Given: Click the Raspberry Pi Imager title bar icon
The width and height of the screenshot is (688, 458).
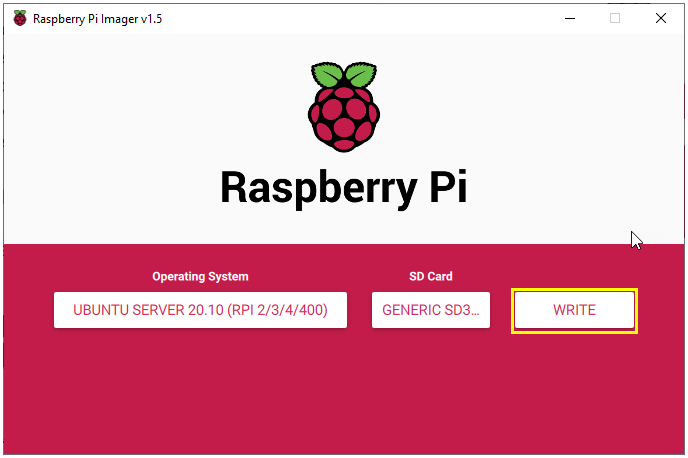Looking at the screenshot, I should pyautogui.click(x=20, y=18).
